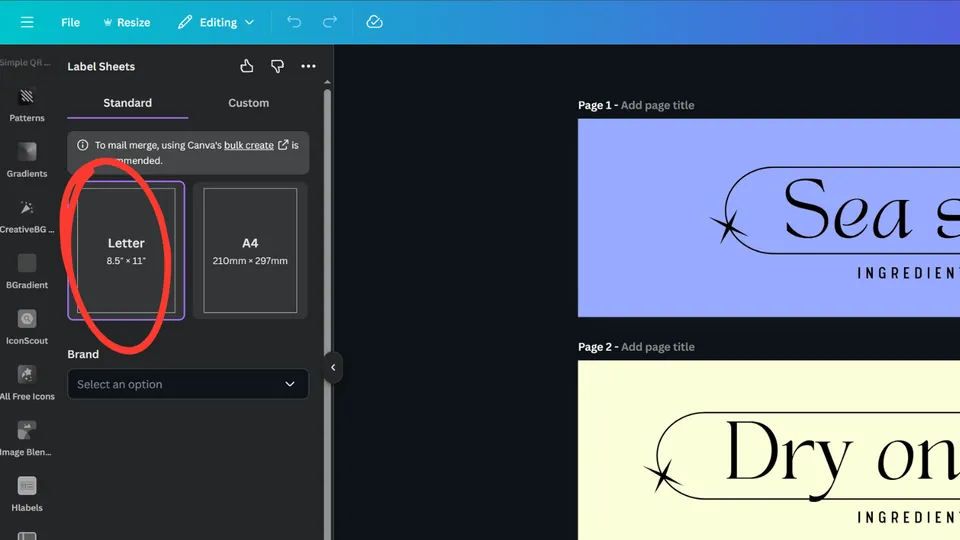Redo the last action

pos(330,22)
